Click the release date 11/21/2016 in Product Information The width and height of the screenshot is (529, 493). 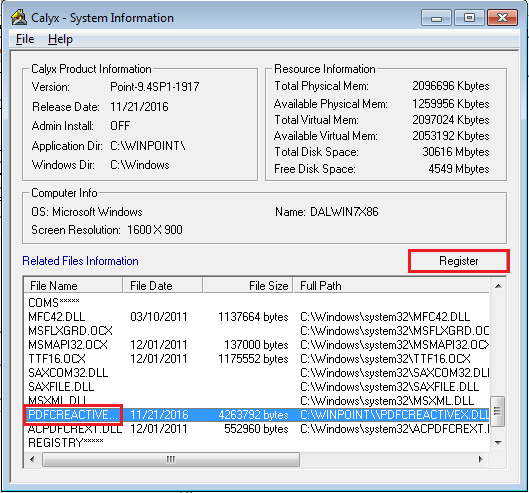(x=139, y=107)
